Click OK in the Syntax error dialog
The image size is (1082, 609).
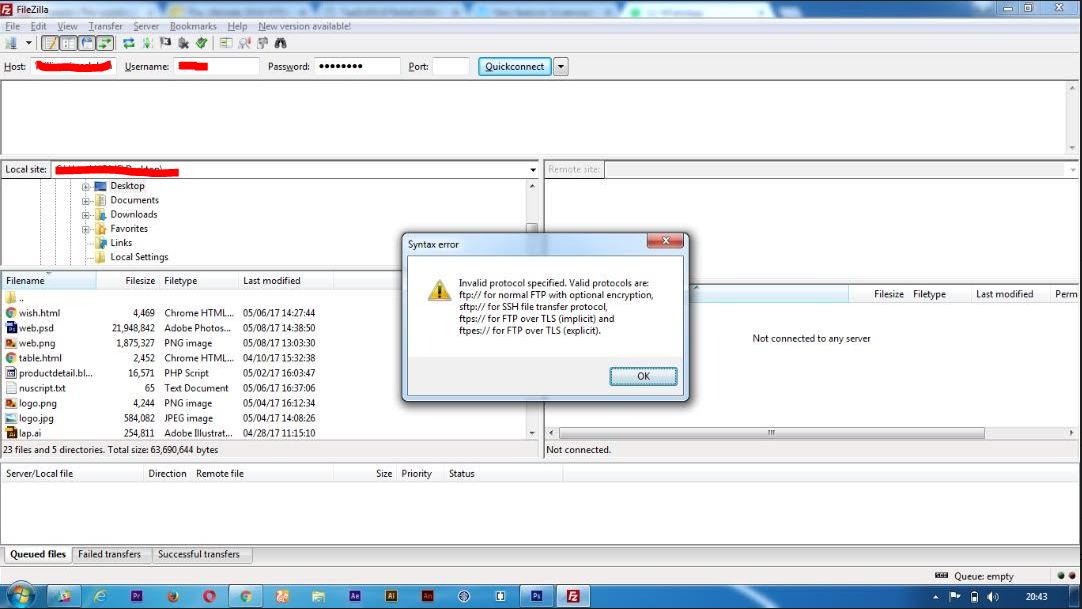coord(643,376)
